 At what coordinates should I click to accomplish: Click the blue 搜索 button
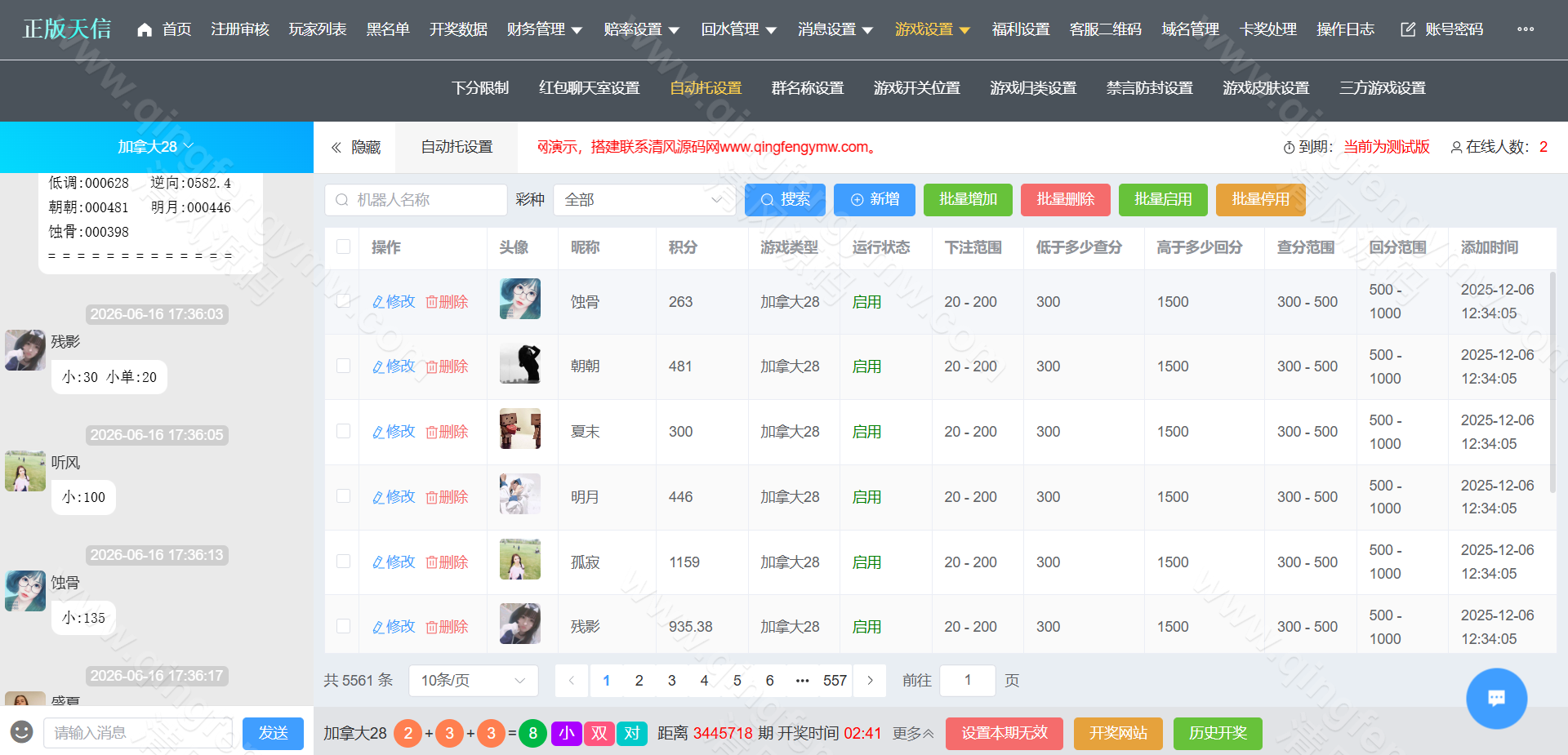coord(785,200)
